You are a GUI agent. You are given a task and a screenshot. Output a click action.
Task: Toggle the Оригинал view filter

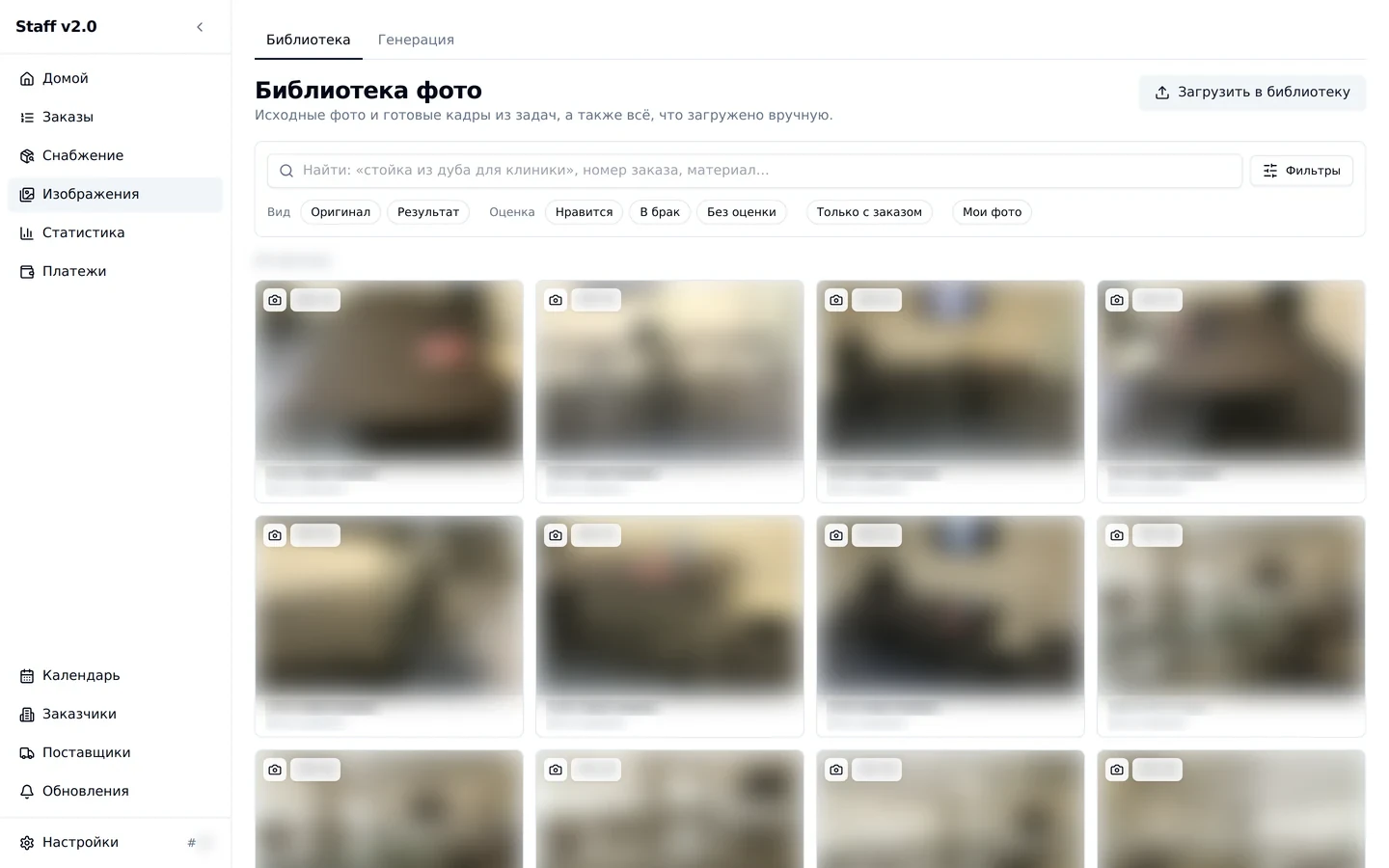(340, 212)
